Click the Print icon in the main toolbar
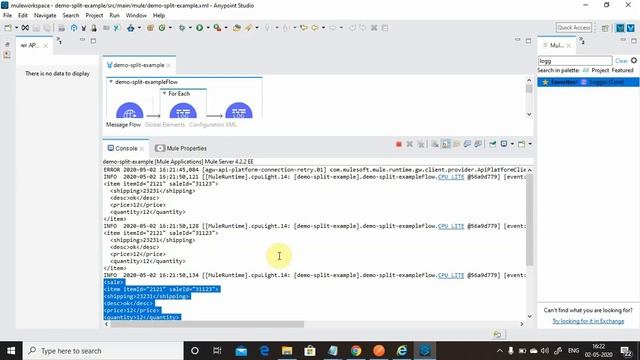This screenshot has width=640, height=360. (61, 28)
